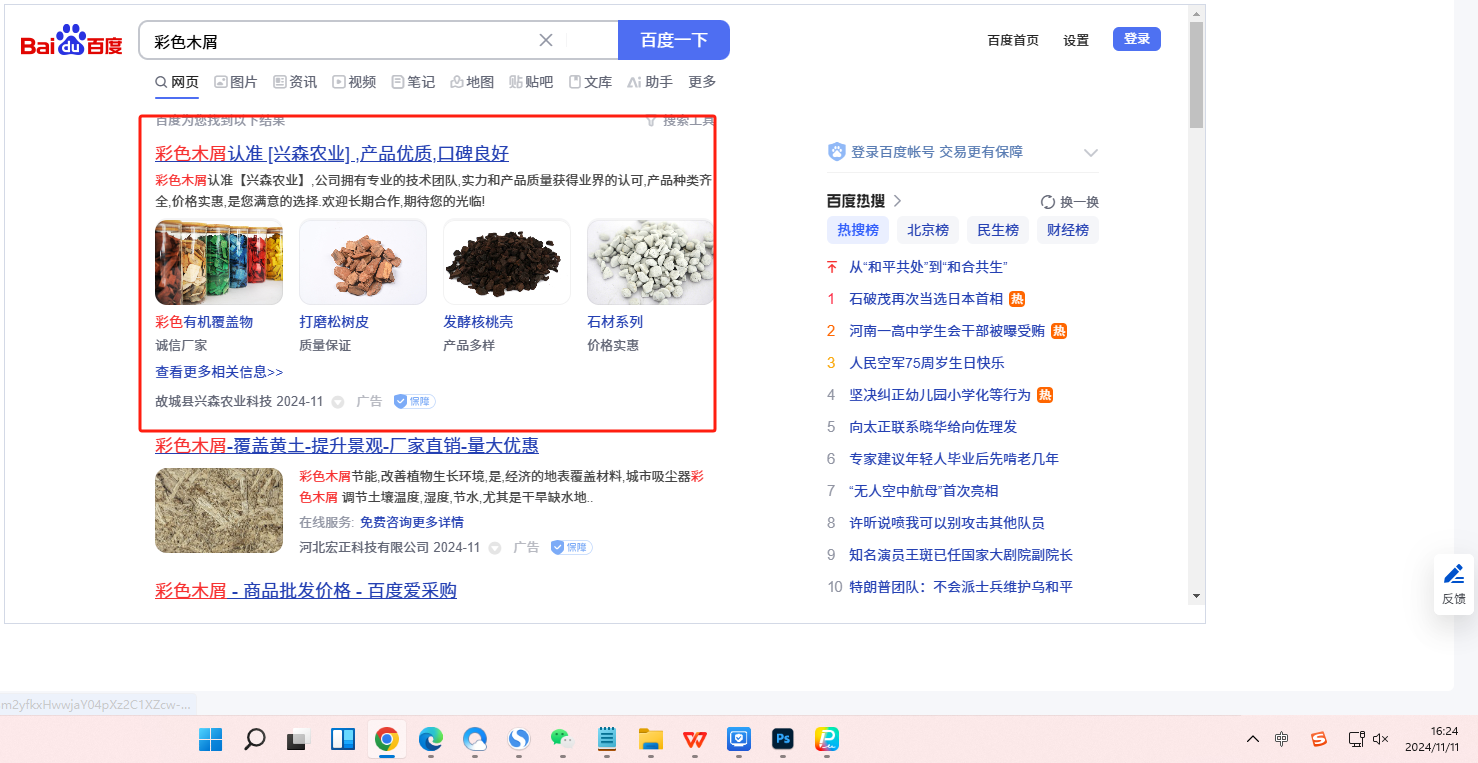Select the 北京榜 hot list tab
1478x763 pixels.
pyautogui.click(x=927, y=230)
